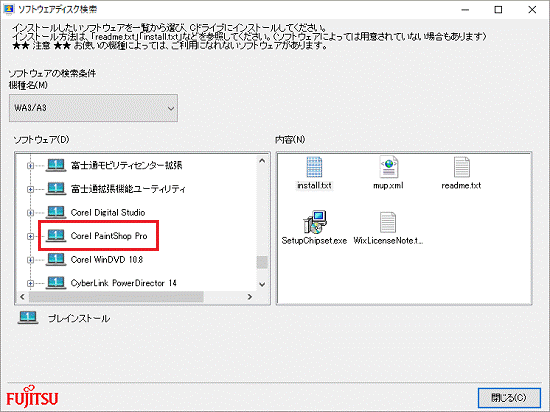Open the mup.xml file icon
The height and width of the screenshot is (412, 550).
[388, 167]
